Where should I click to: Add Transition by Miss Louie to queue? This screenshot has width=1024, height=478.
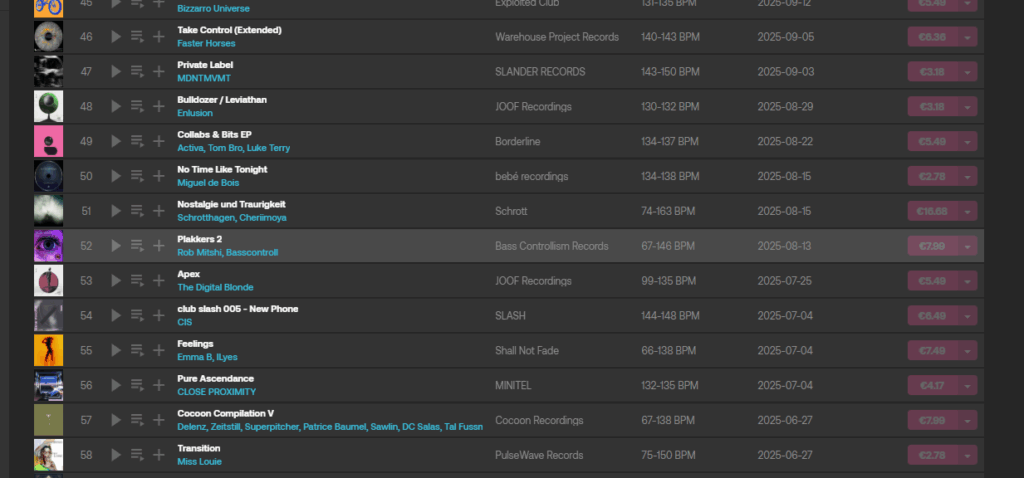tap(137, 456)
